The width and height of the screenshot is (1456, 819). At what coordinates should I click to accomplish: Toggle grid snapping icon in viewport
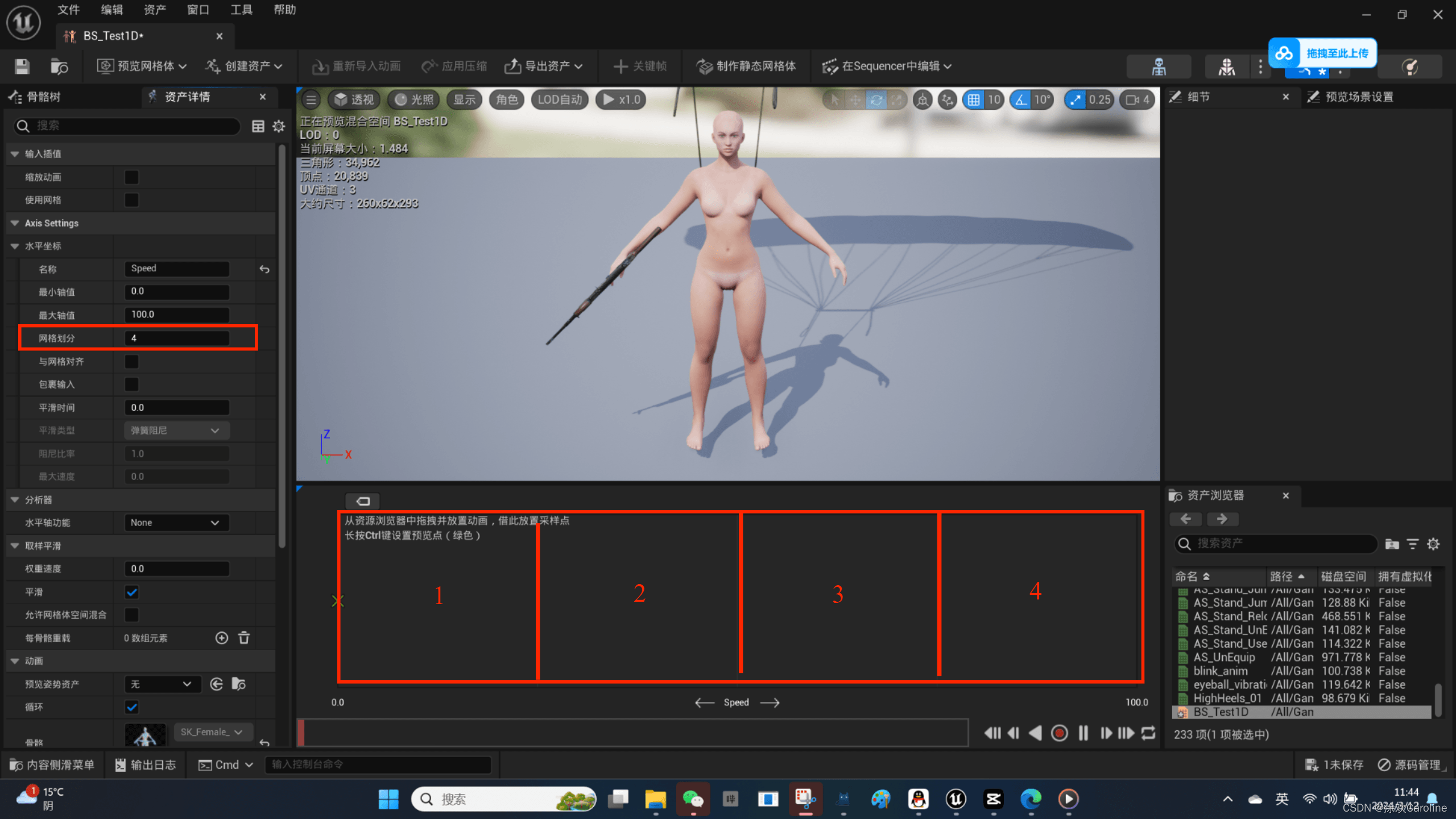[x=974, y=100]
